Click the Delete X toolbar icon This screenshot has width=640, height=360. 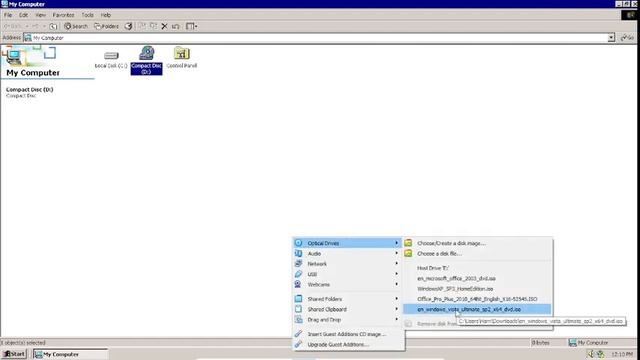(164, 26)
